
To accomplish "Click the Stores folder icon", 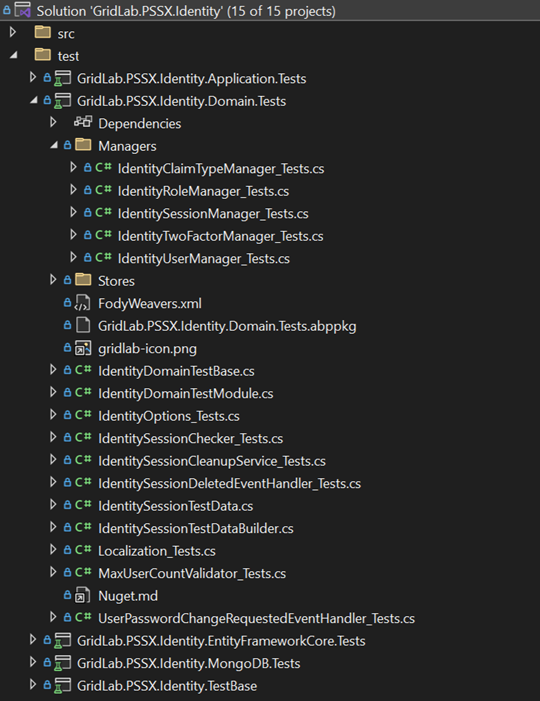I will tap(83, 280).
